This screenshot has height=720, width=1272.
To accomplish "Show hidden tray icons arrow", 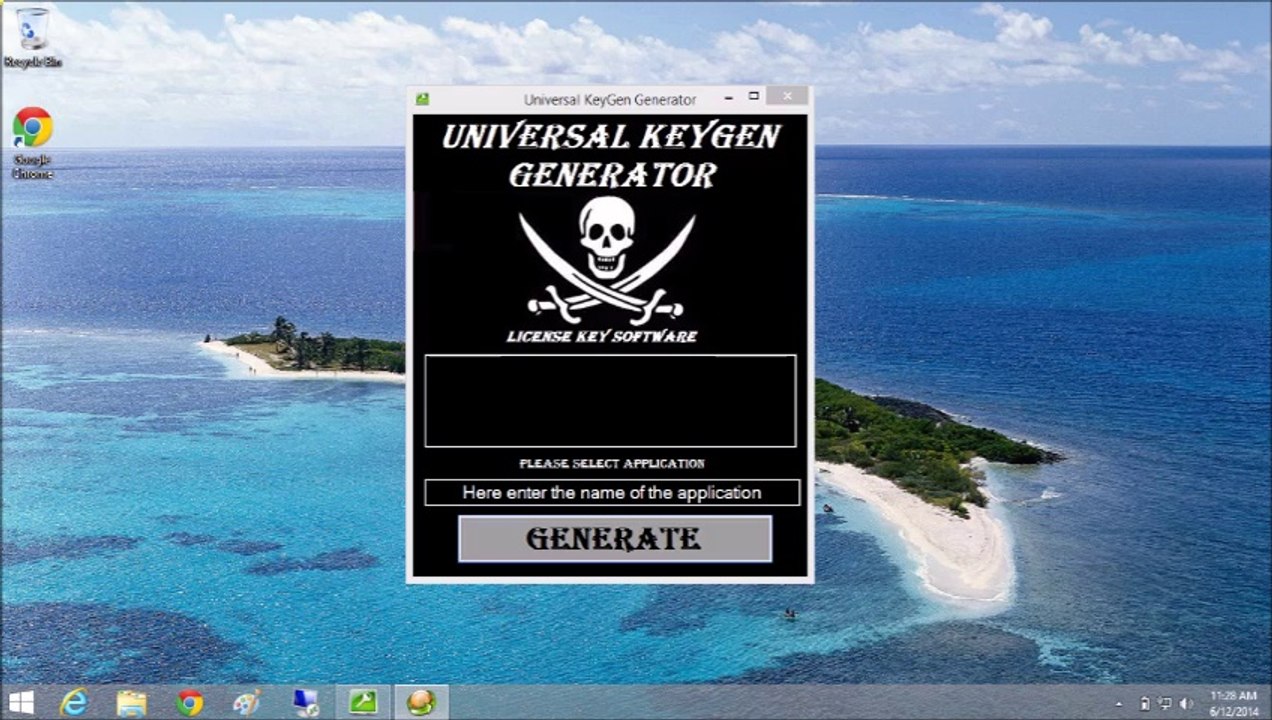I will coord(1120,704).
